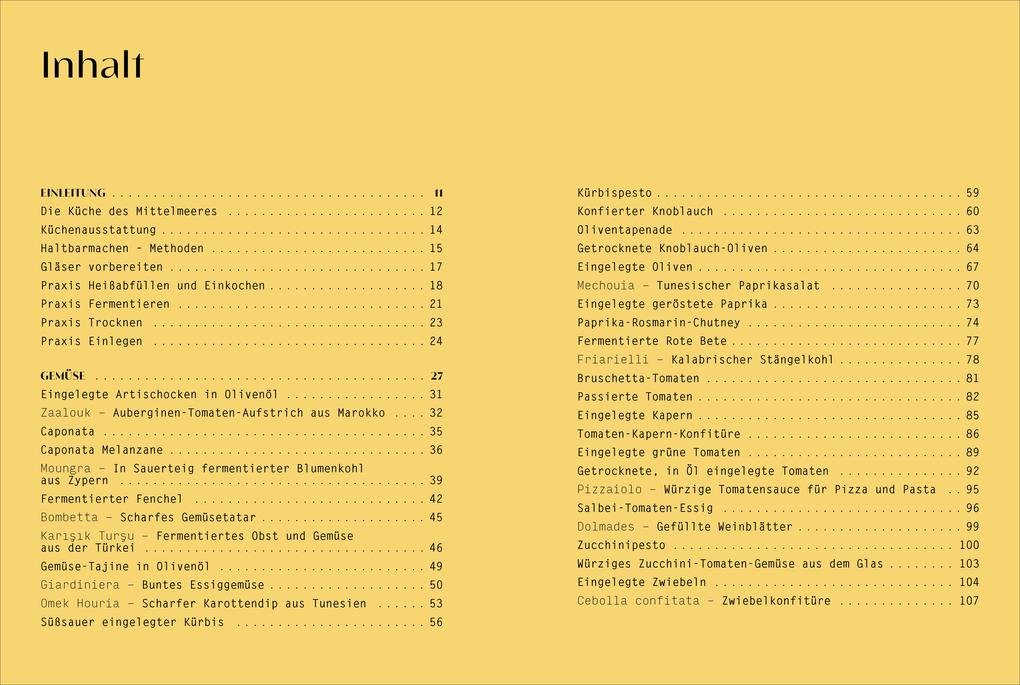Select the 'Küchenausstattung' contents entry
Image resolution: width=1020 pixels, height=685 pixels.
[98, 230]
